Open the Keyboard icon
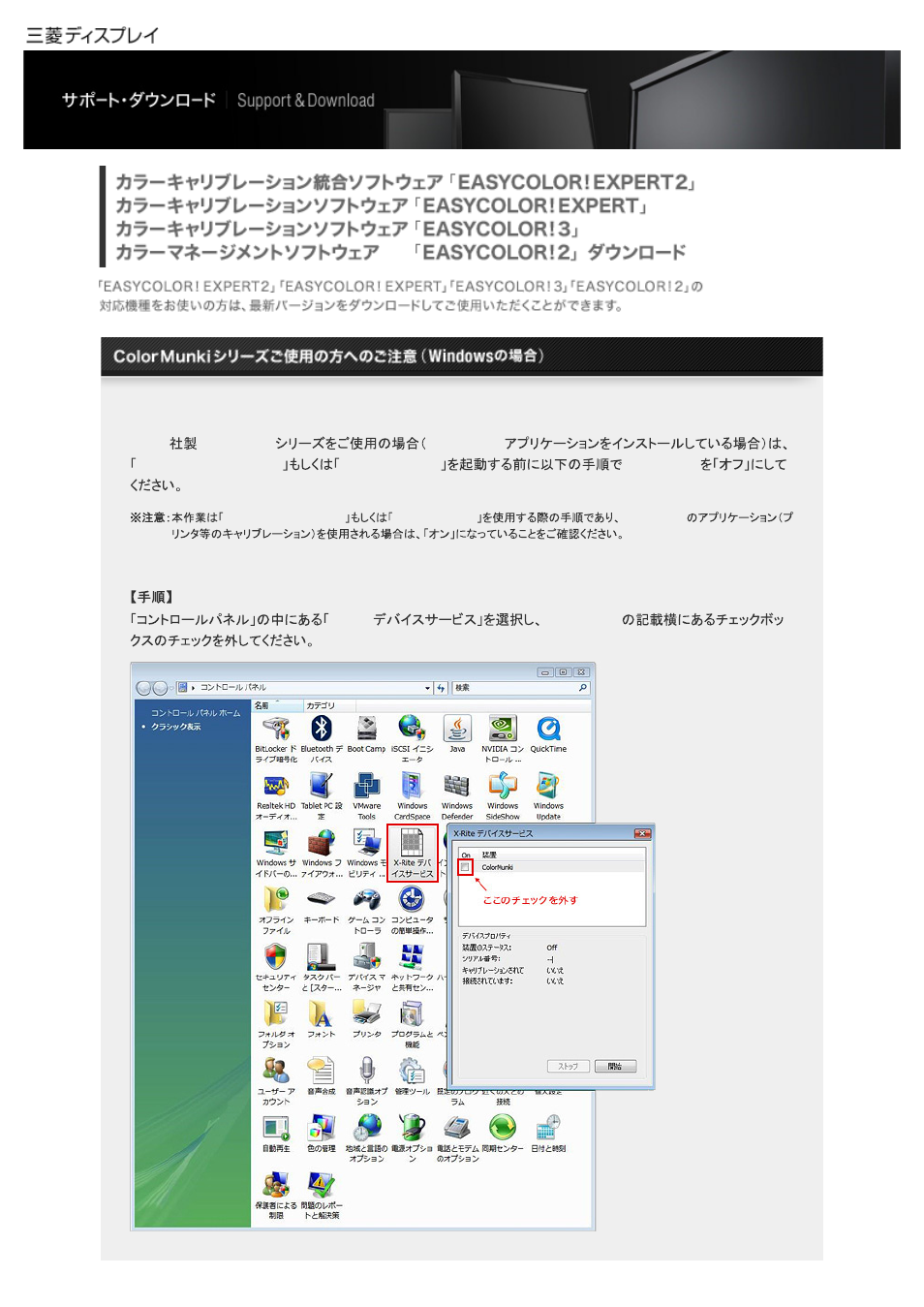The width and height of the screenshot is (924, 1307). (322, 905)
